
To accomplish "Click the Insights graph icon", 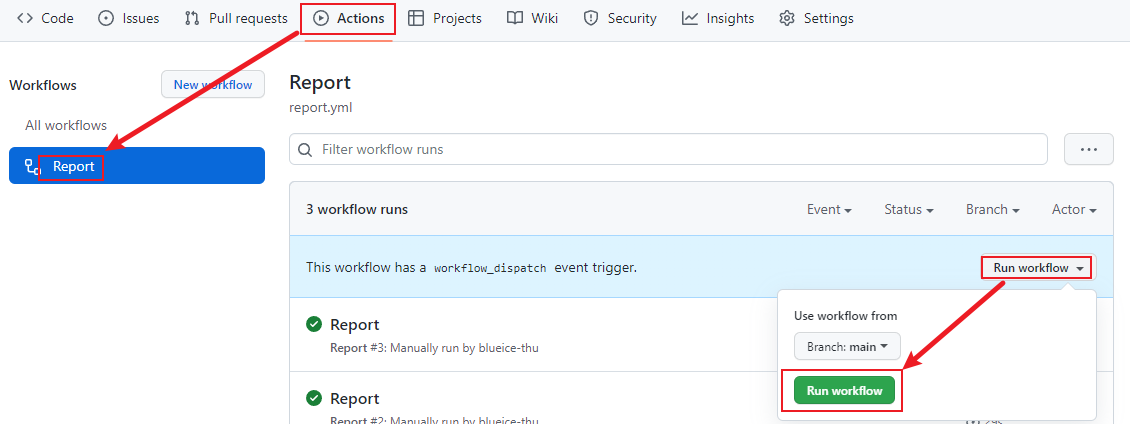I will click(x=690, y=19).
